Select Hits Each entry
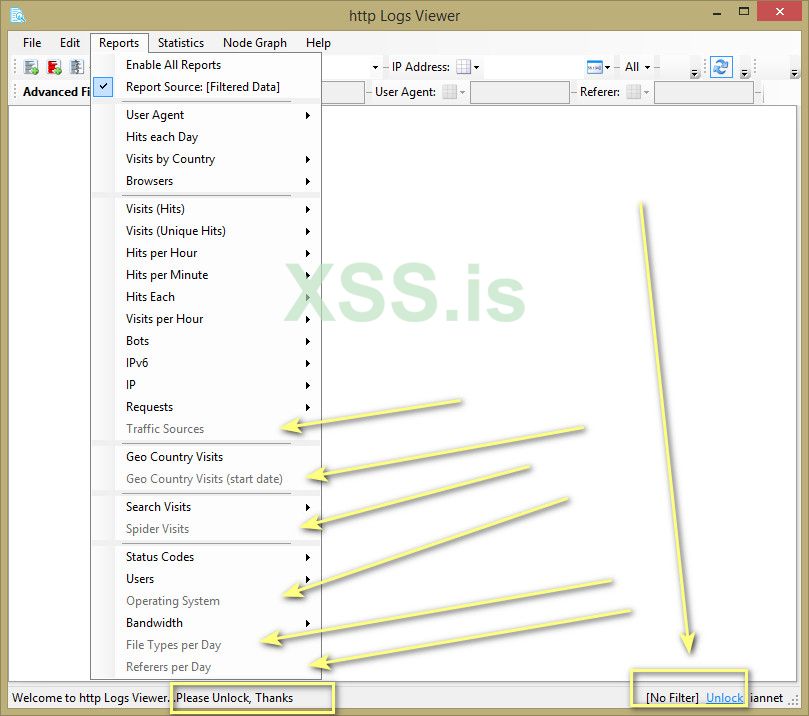Viewport: 809px width, 716px height. point(206,297)
